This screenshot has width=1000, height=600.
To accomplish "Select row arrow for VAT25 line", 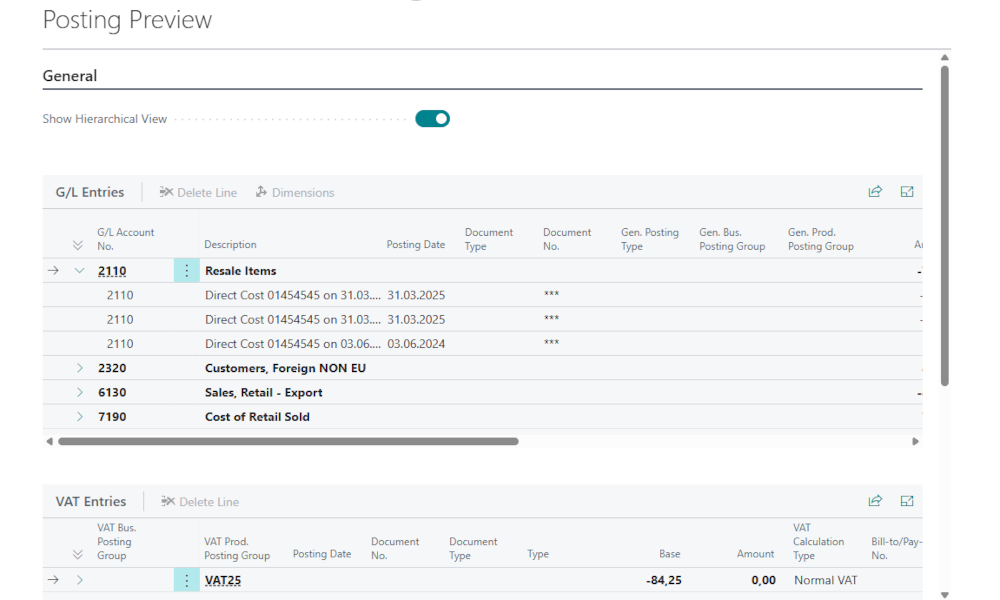I will [53, 580].
